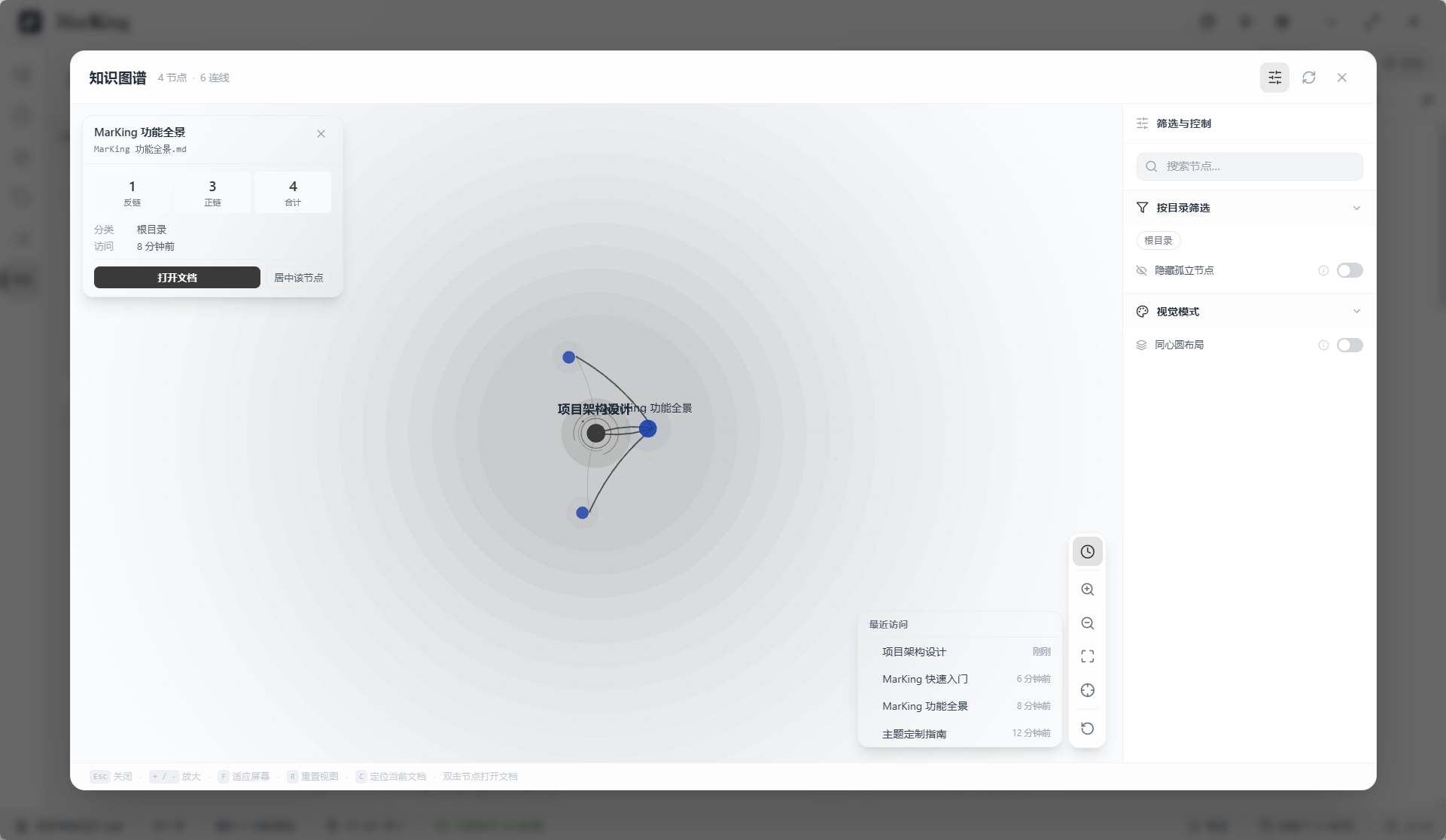Collapse the 按目录筛选 section
Viewport: 1446px width, 840px height.
(1356, 208)
